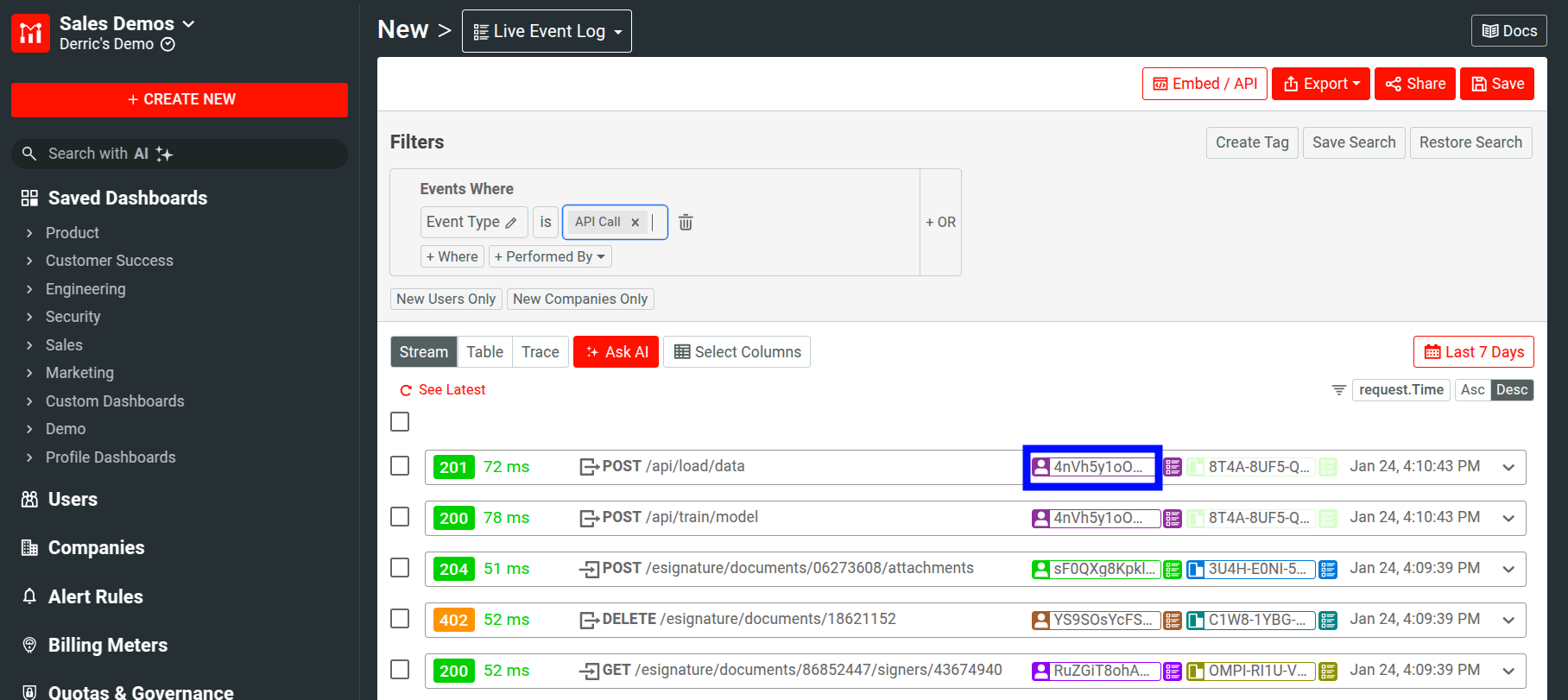This screenshot has width=1568, height=700.
Task: Click the See Latest refresh link
Action: pyautogui.click(x=443, y=390)
